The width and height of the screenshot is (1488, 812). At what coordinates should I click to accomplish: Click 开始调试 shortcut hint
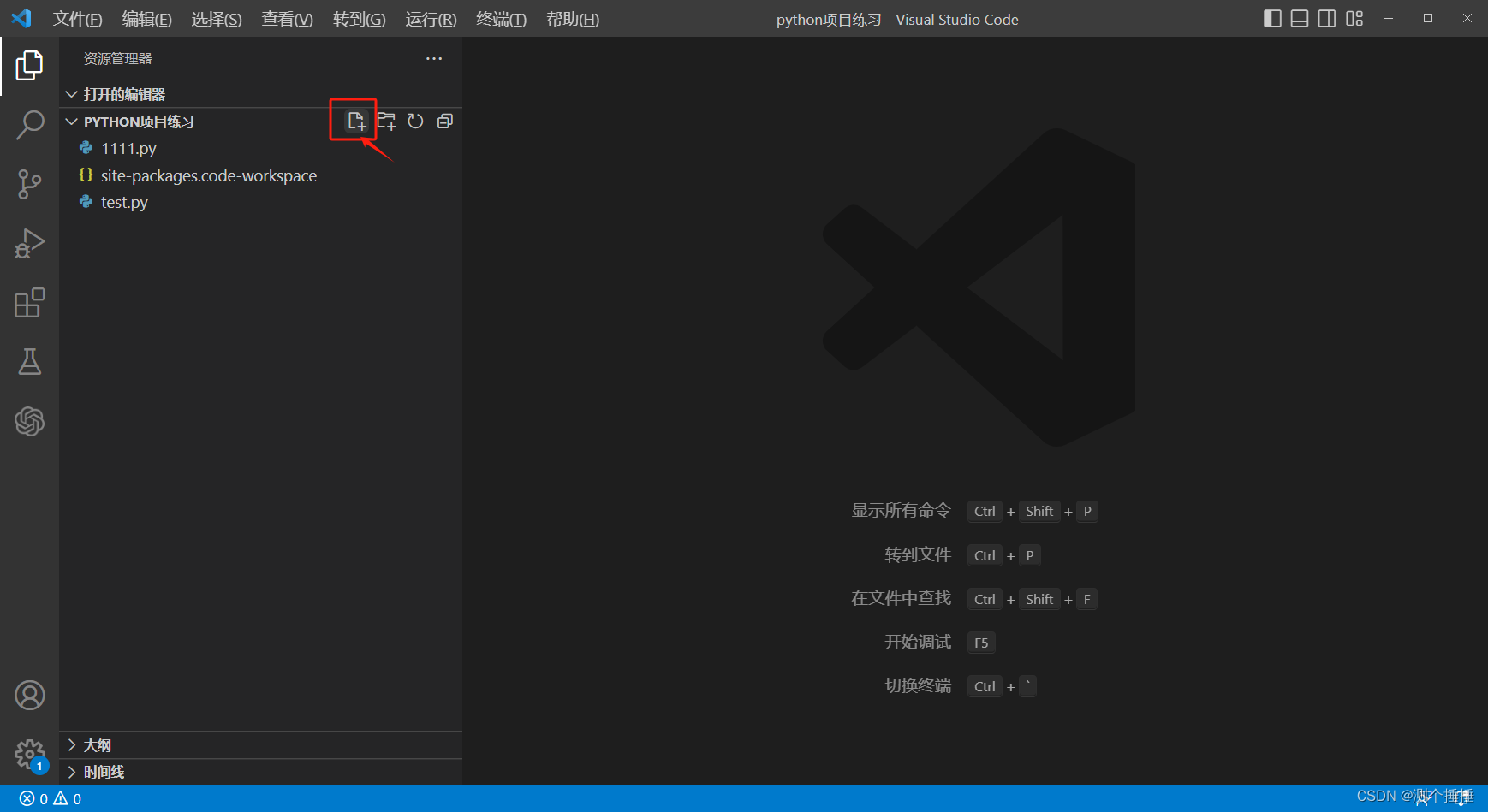tap(918, 642)
